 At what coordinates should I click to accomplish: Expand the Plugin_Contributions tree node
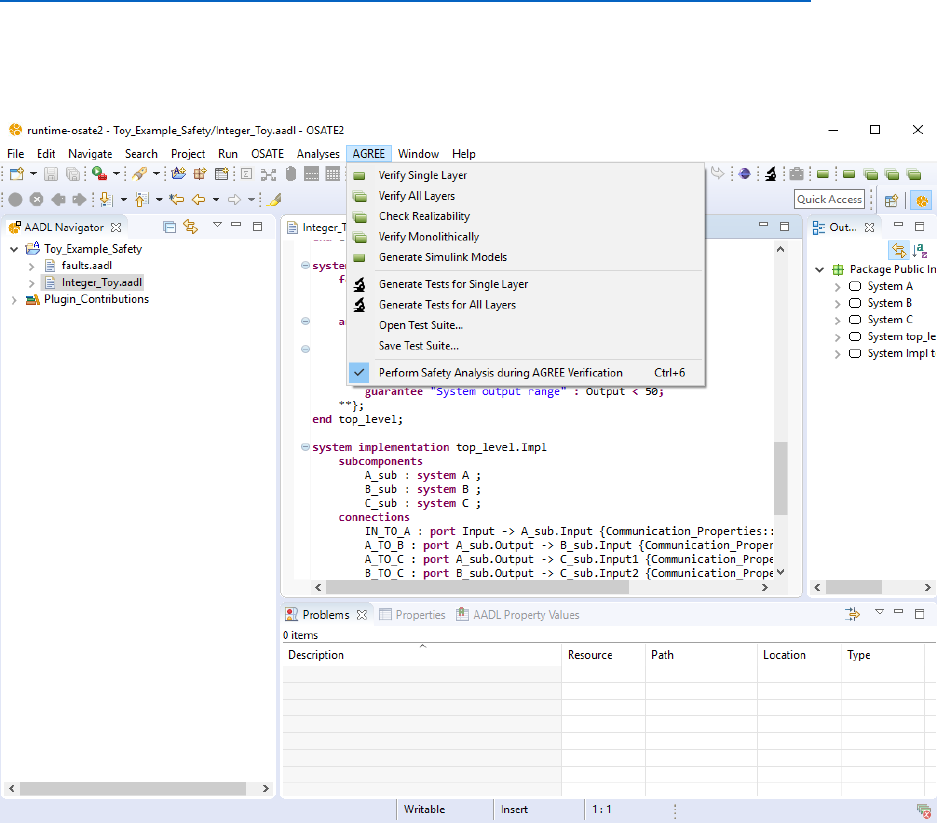[x=14, y=299]
